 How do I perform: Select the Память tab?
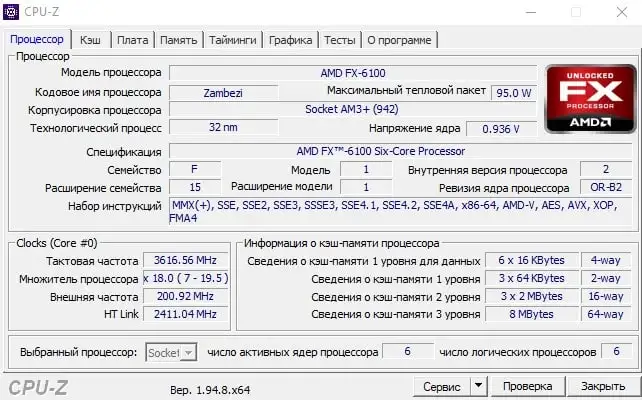(179, 40)
